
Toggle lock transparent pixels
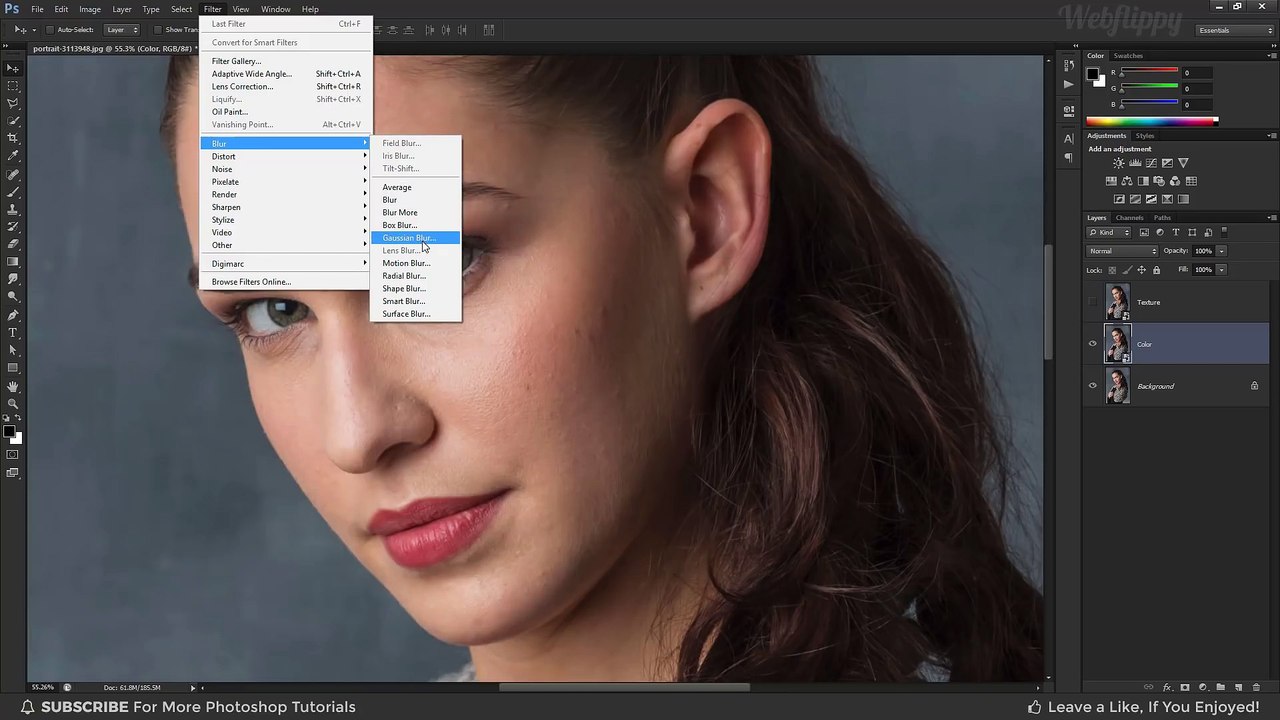click(x=1113, y=270)
